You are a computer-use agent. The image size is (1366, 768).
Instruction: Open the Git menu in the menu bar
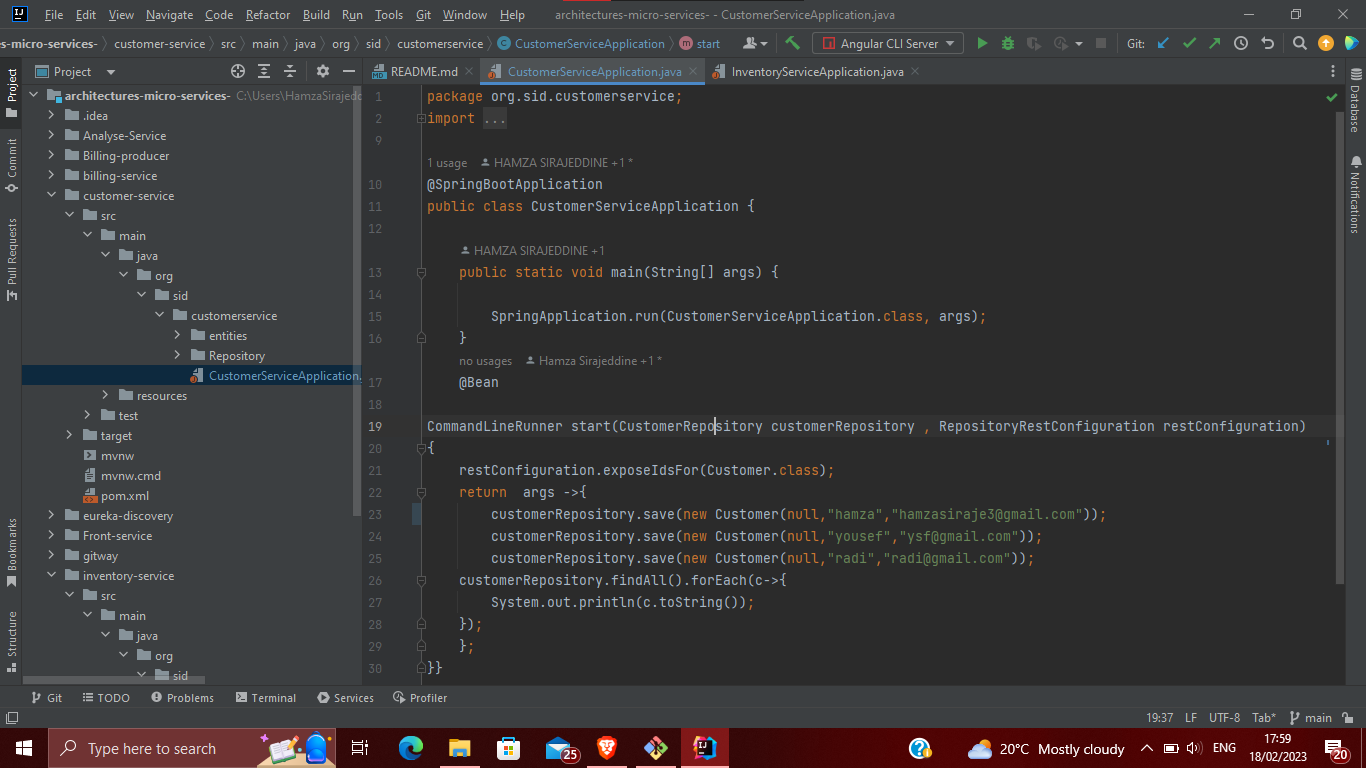click(423, 15)
